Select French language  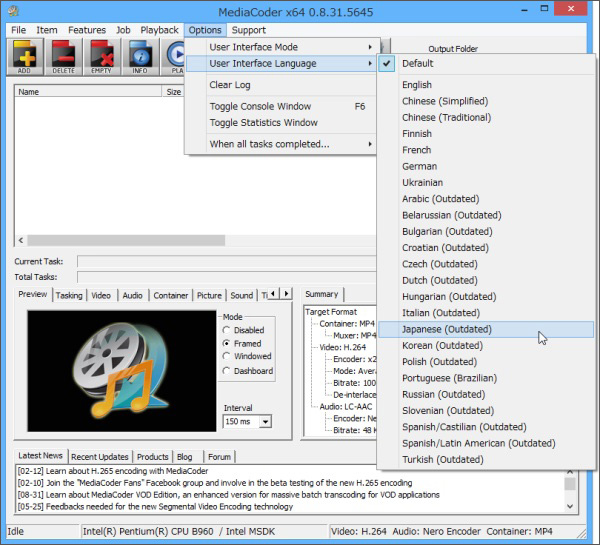coord(486,150)
